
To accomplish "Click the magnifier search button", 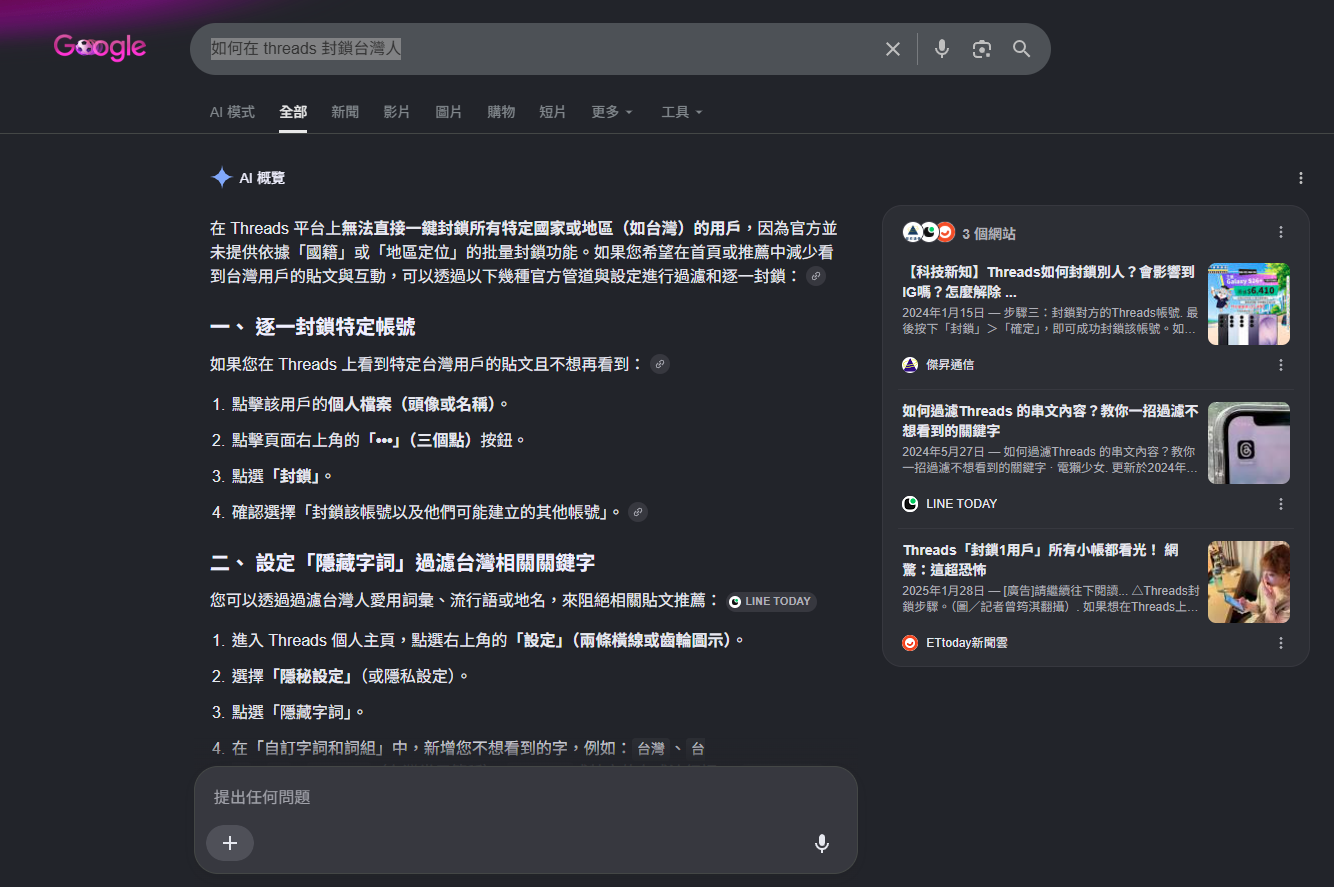I will coord(1021,49).
